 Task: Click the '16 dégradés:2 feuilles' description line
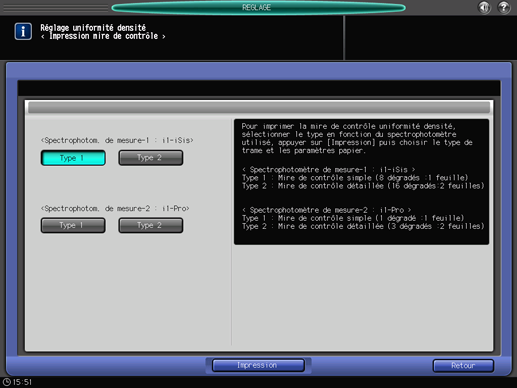pos(363,186)
